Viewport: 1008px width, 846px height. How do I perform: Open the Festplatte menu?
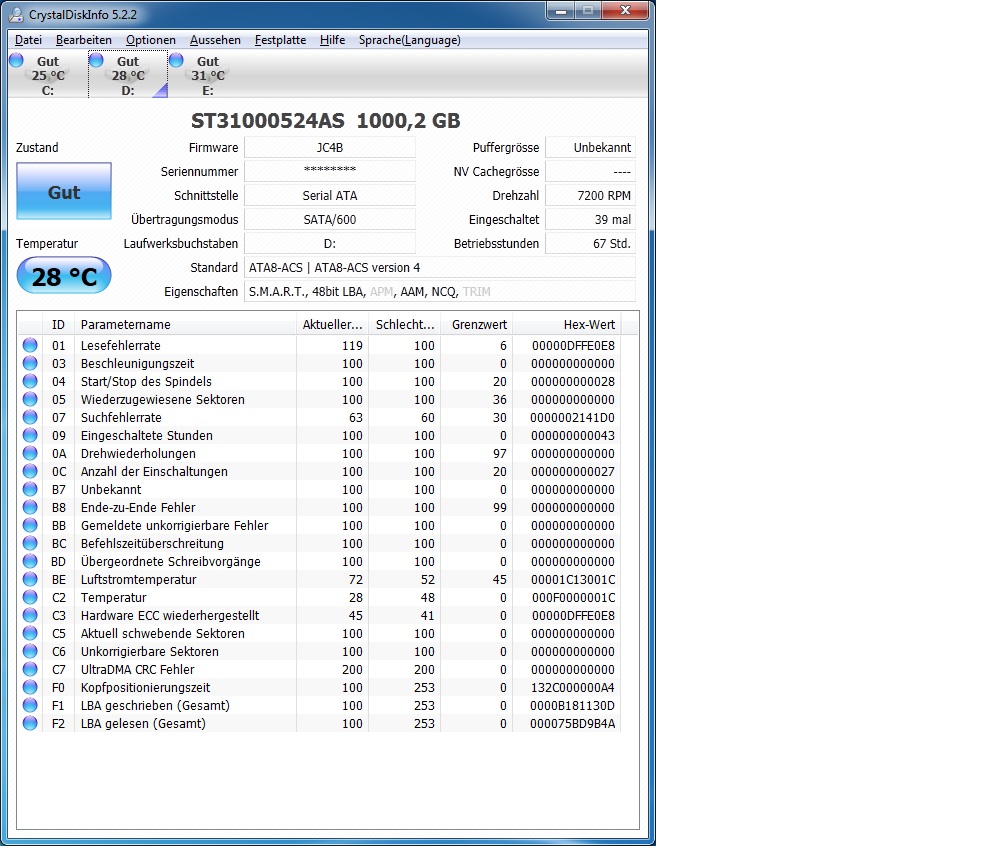(280, 40)
